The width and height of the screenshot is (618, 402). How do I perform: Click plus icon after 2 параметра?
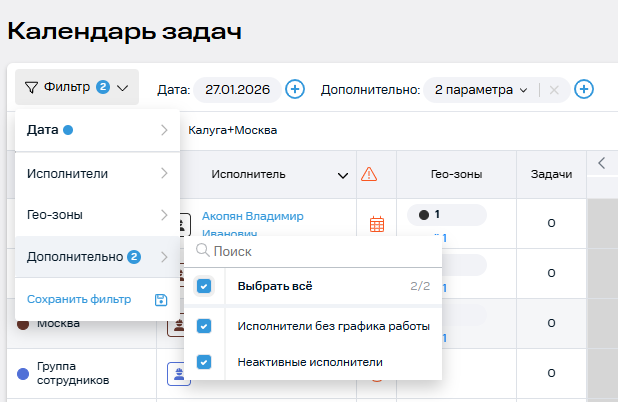[584, 89]
